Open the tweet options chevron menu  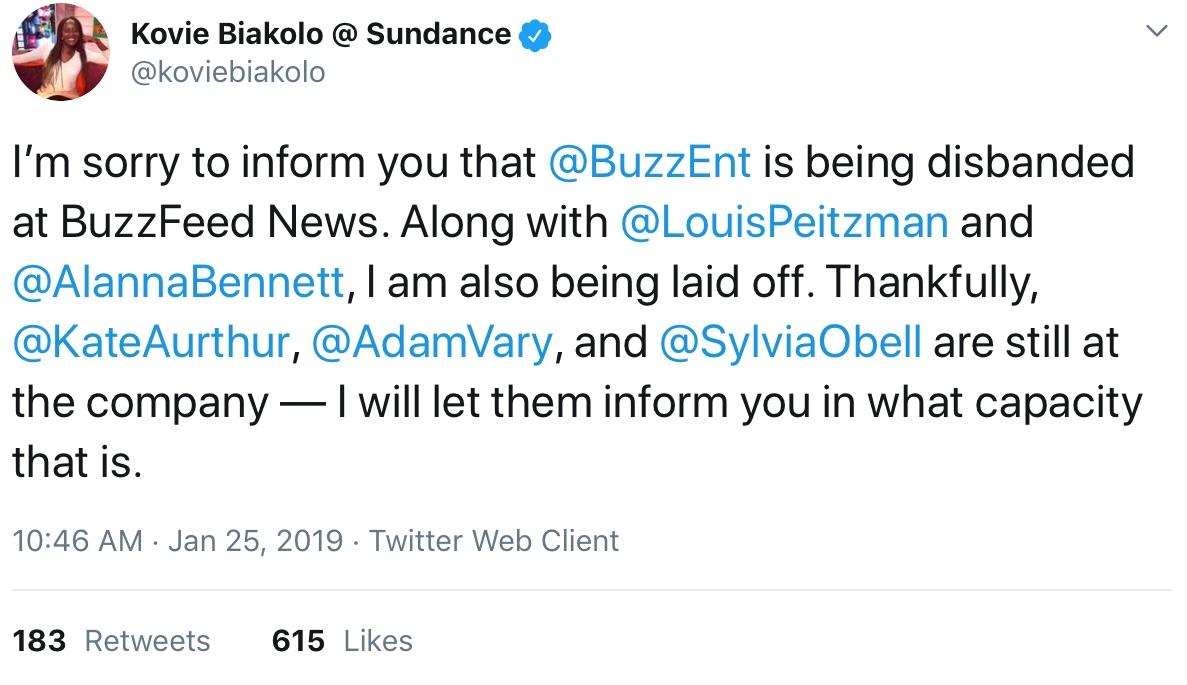click(1156, 32)
